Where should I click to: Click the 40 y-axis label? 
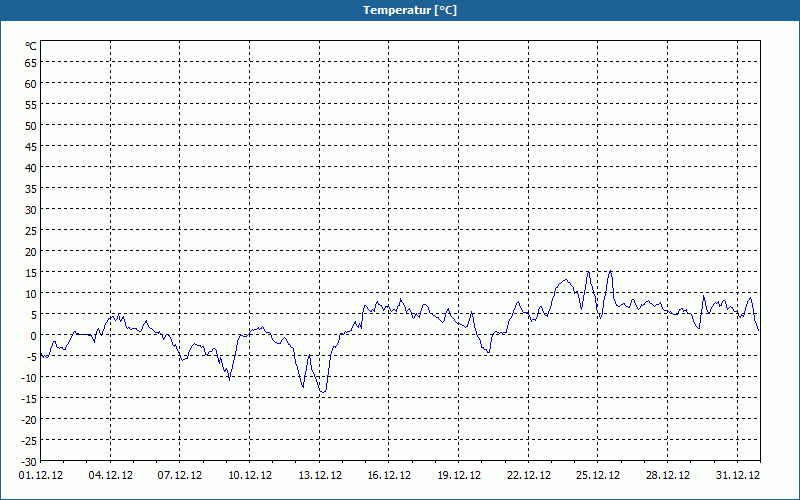tap(31, 168)
